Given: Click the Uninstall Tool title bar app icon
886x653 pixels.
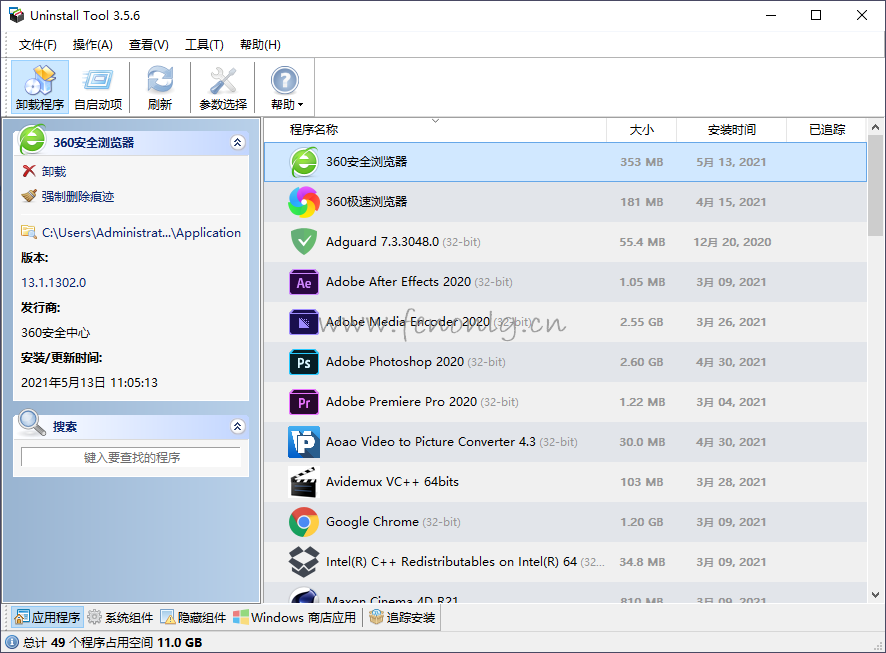Looking at the screenshot, I should (16, 15).
